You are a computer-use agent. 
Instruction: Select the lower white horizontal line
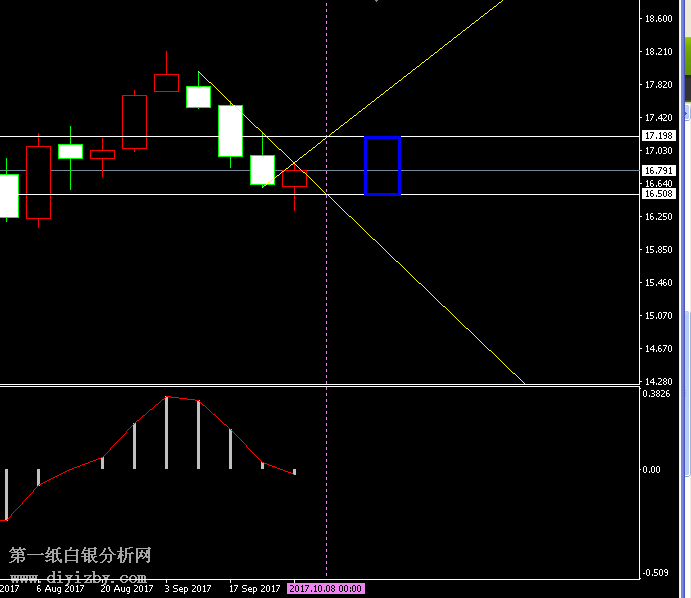500,194
